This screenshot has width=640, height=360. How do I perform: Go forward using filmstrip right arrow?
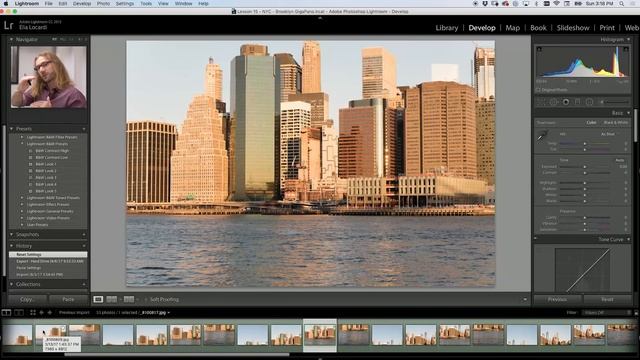coord(50,313)
